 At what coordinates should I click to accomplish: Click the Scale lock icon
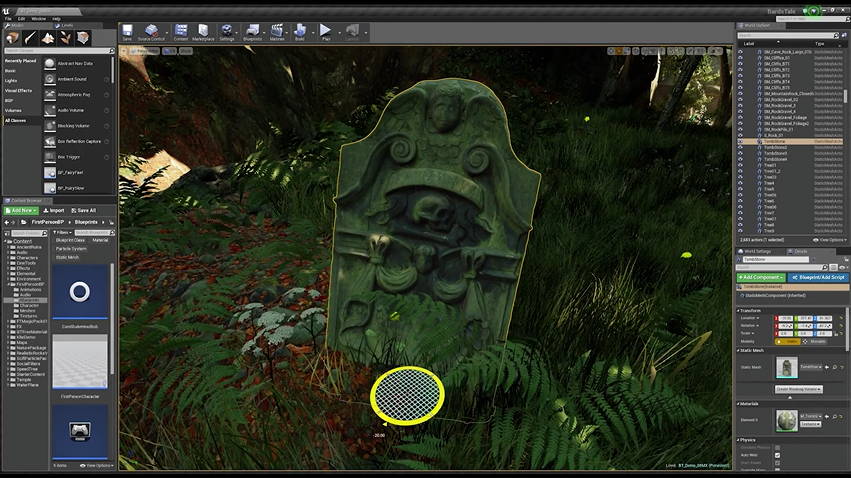point(836,334)
